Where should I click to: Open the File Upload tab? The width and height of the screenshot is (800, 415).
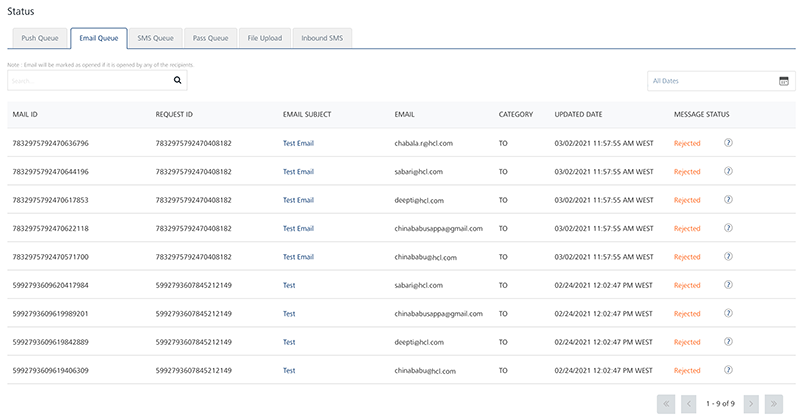point(265,38)
